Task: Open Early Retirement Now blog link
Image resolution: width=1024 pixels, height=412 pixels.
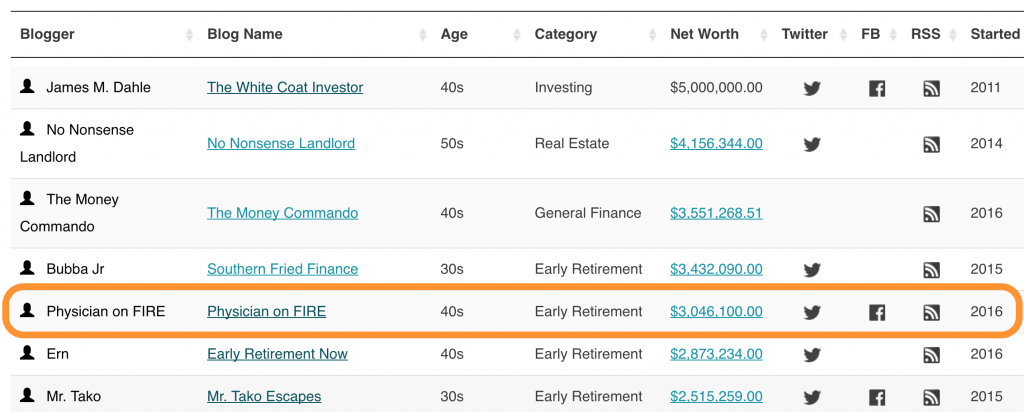Action: 277,354
